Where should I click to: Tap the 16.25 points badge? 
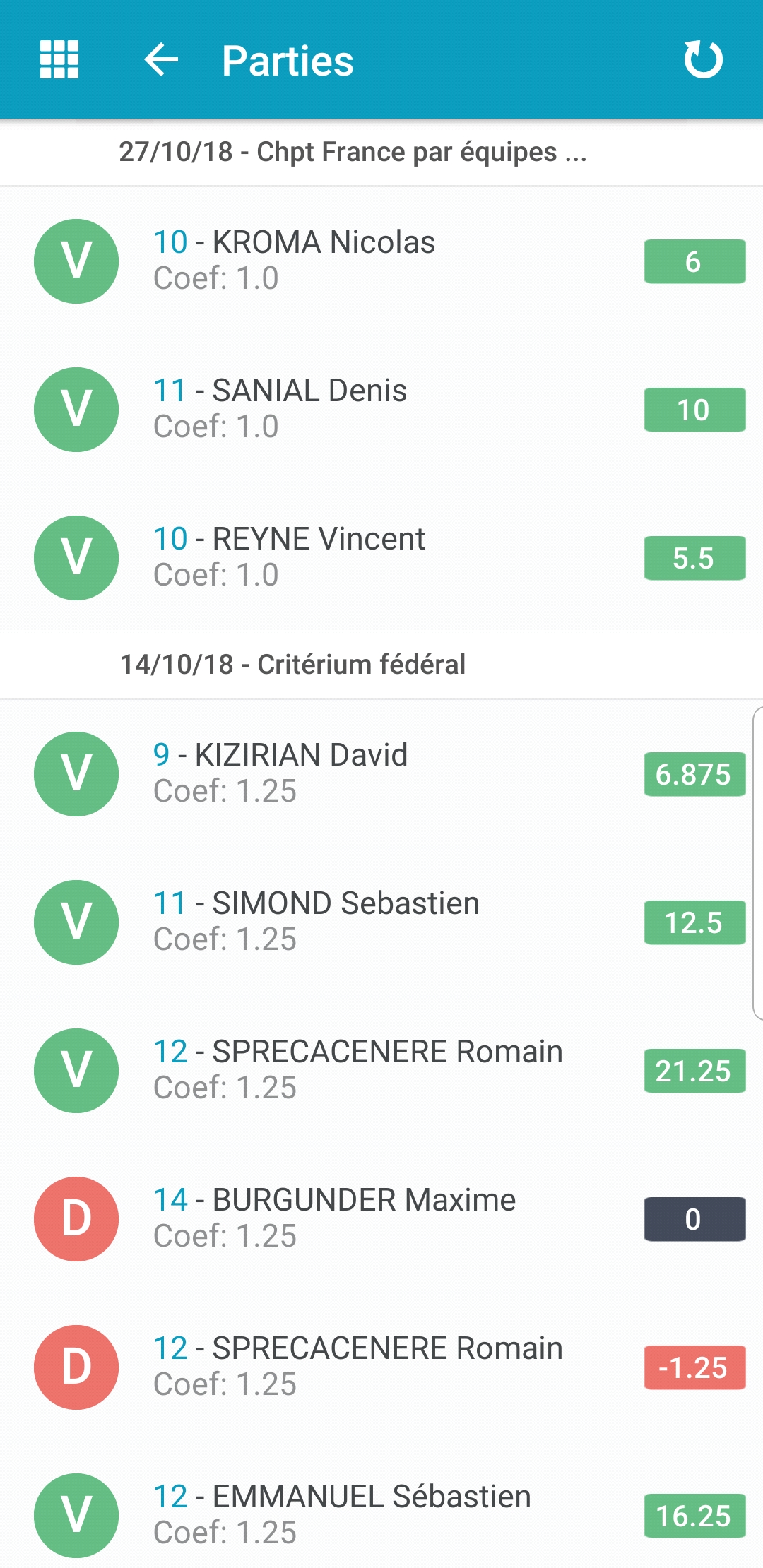[694, 1516]
